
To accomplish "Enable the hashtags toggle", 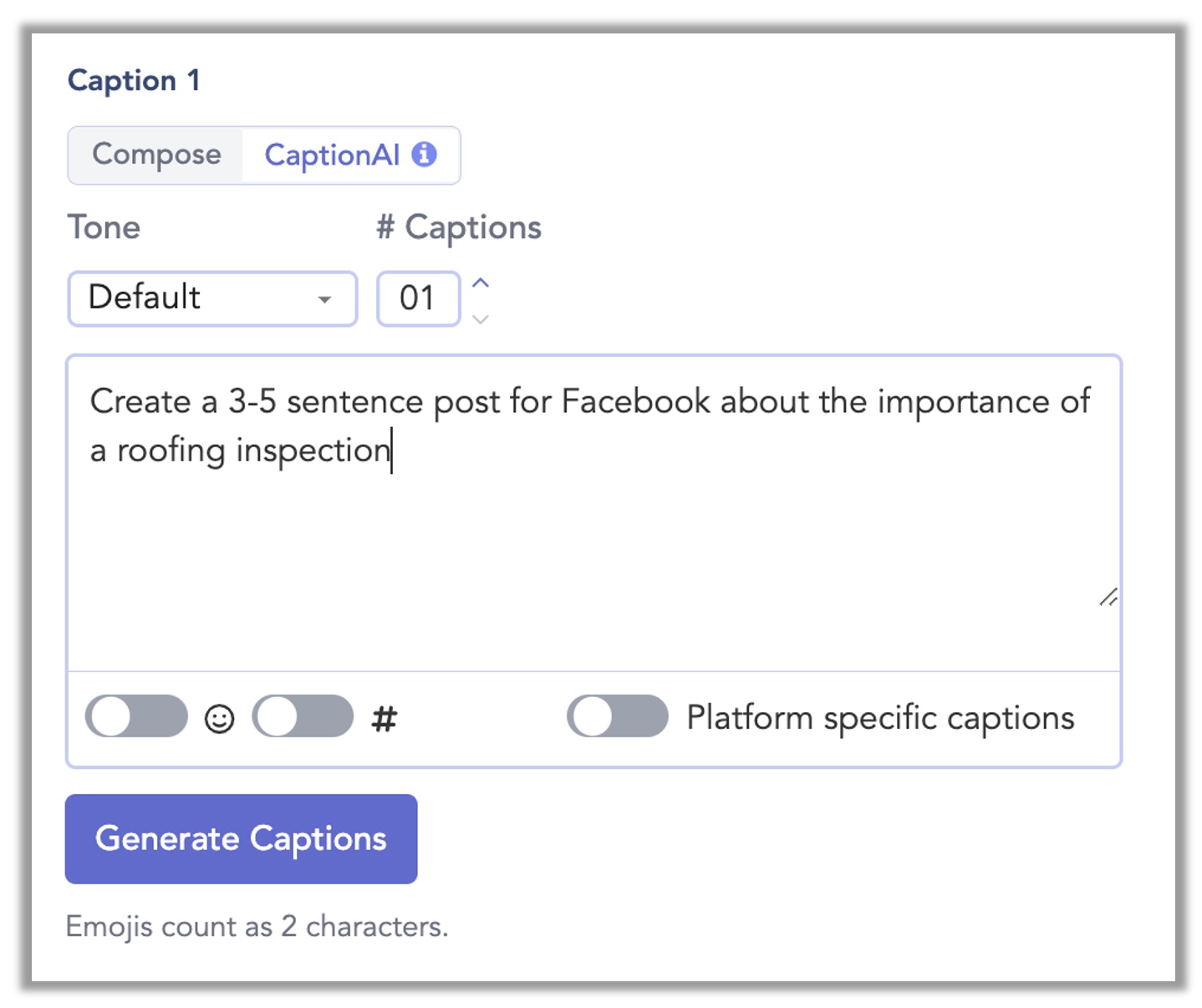I will click(303, 716).
